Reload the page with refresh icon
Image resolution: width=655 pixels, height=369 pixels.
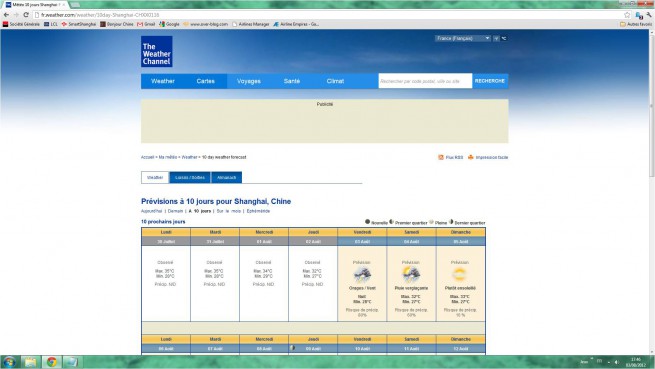26,15
